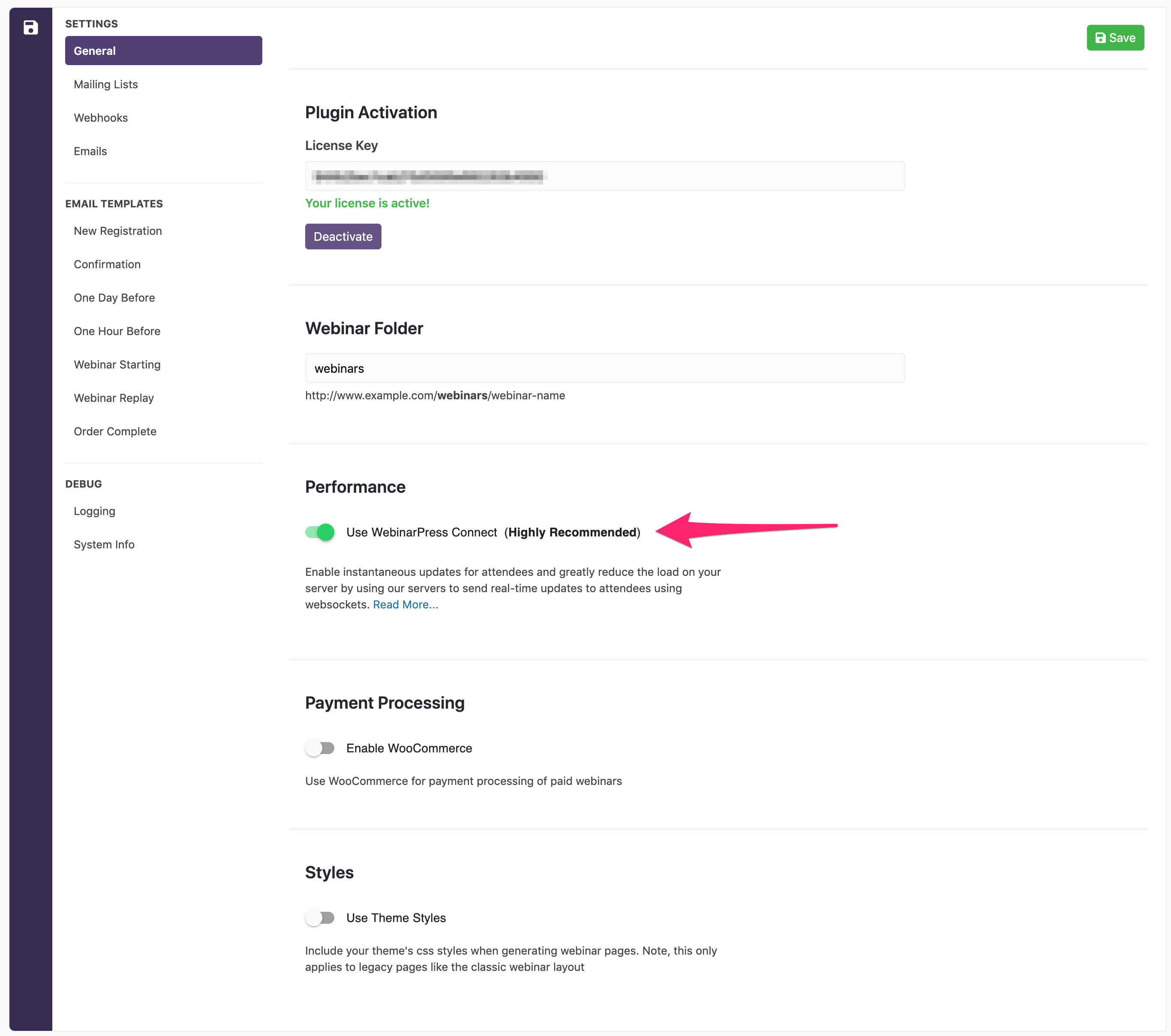
Task: Enable the WooCommerce toggle
Action: pos(320,748)
